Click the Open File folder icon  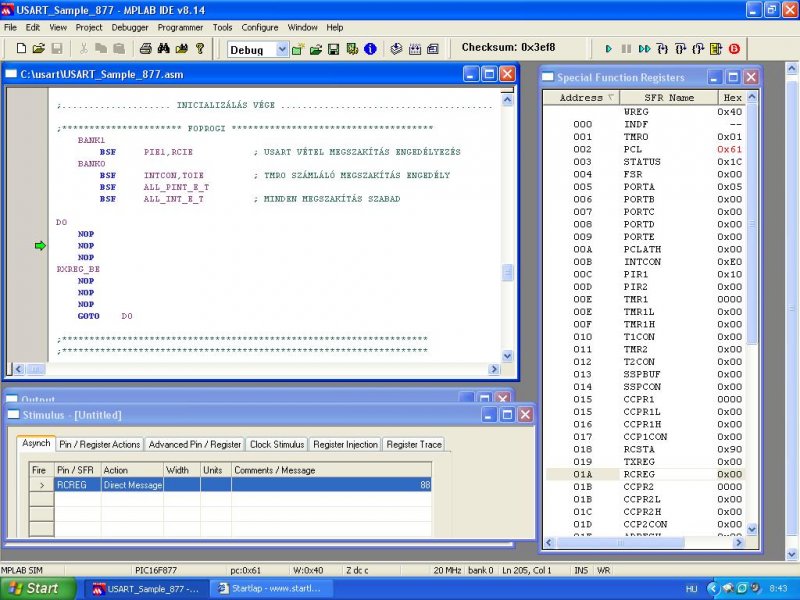(38, 48)
